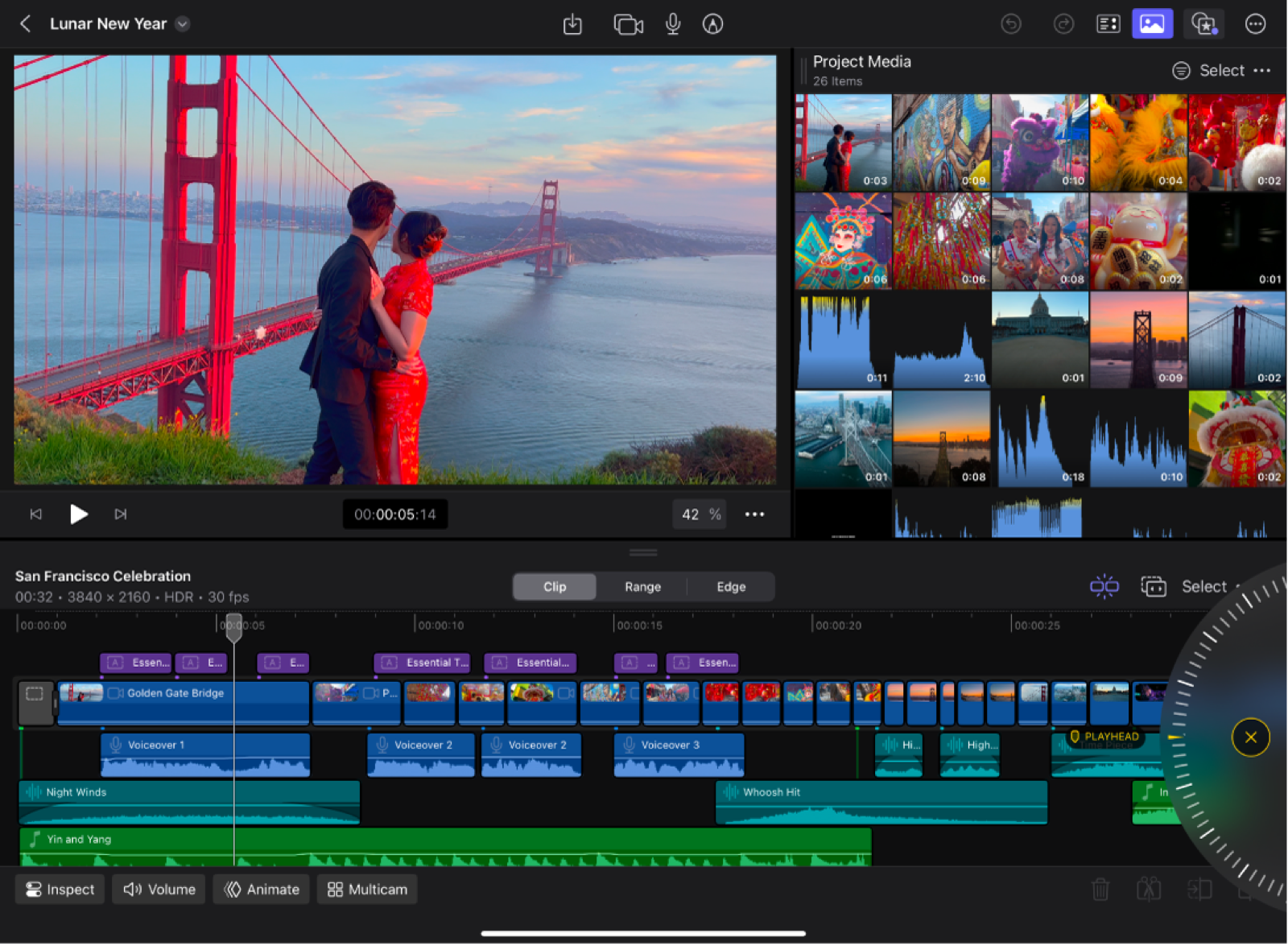Tap the Live Drawing pencil icon
The height and width of the screenshot is (946, 1288).
713,24
